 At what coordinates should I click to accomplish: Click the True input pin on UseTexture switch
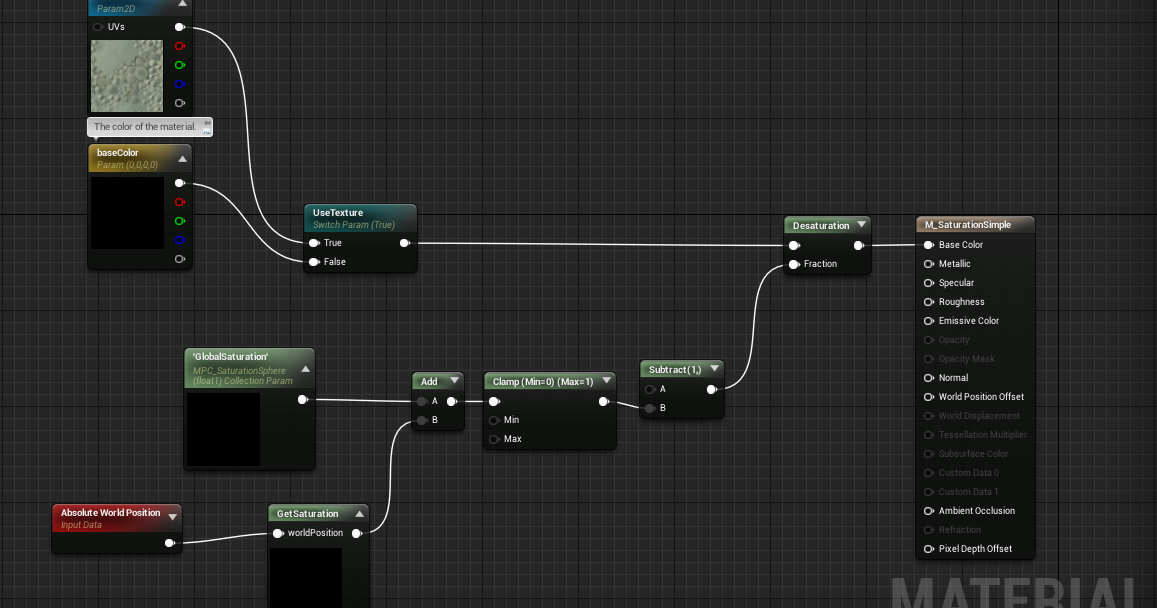point(313,242)
